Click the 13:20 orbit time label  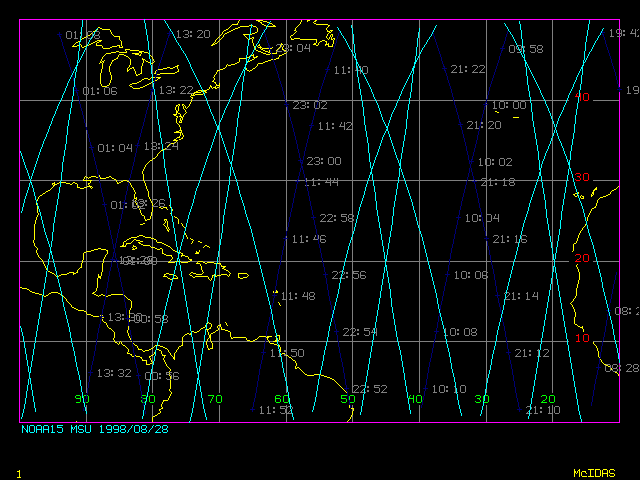193,34
